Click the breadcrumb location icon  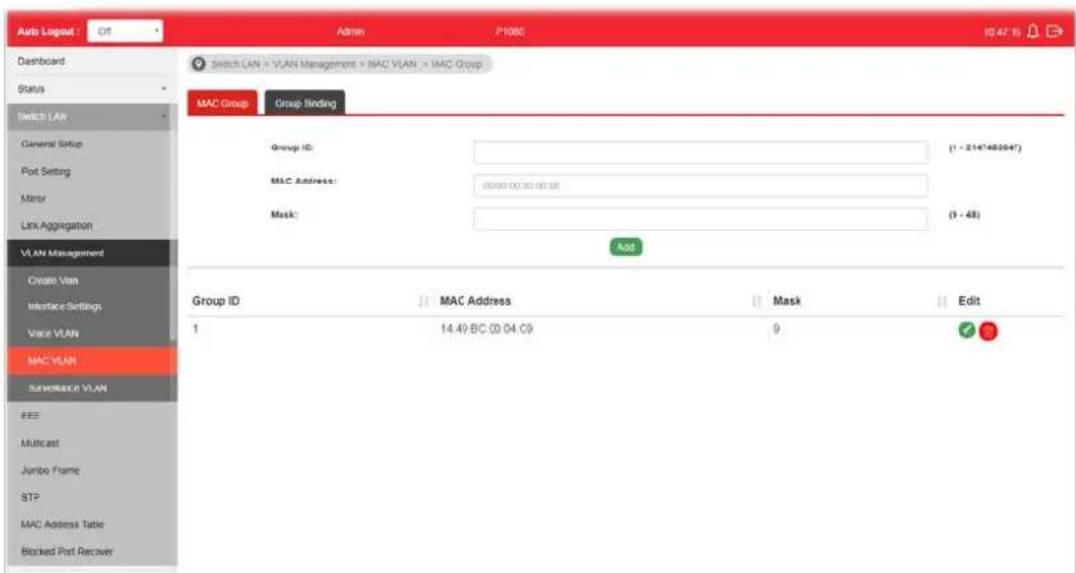pyautogui.click(x=199, y=64)
